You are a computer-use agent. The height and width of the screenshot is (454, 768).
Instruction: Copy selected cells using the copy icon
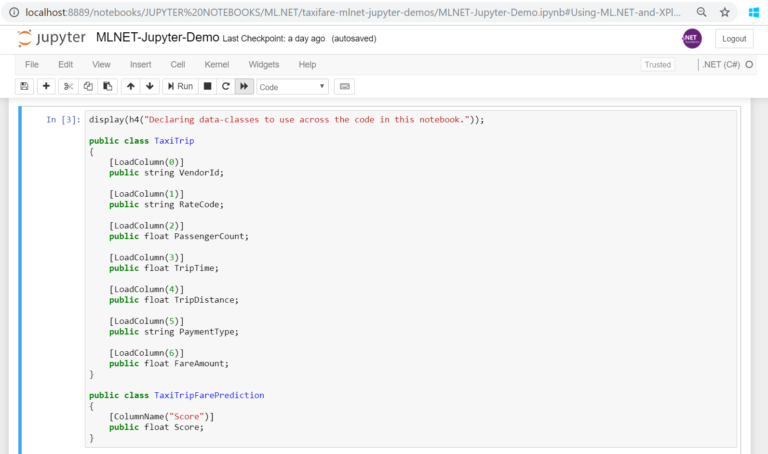point(88,86)
